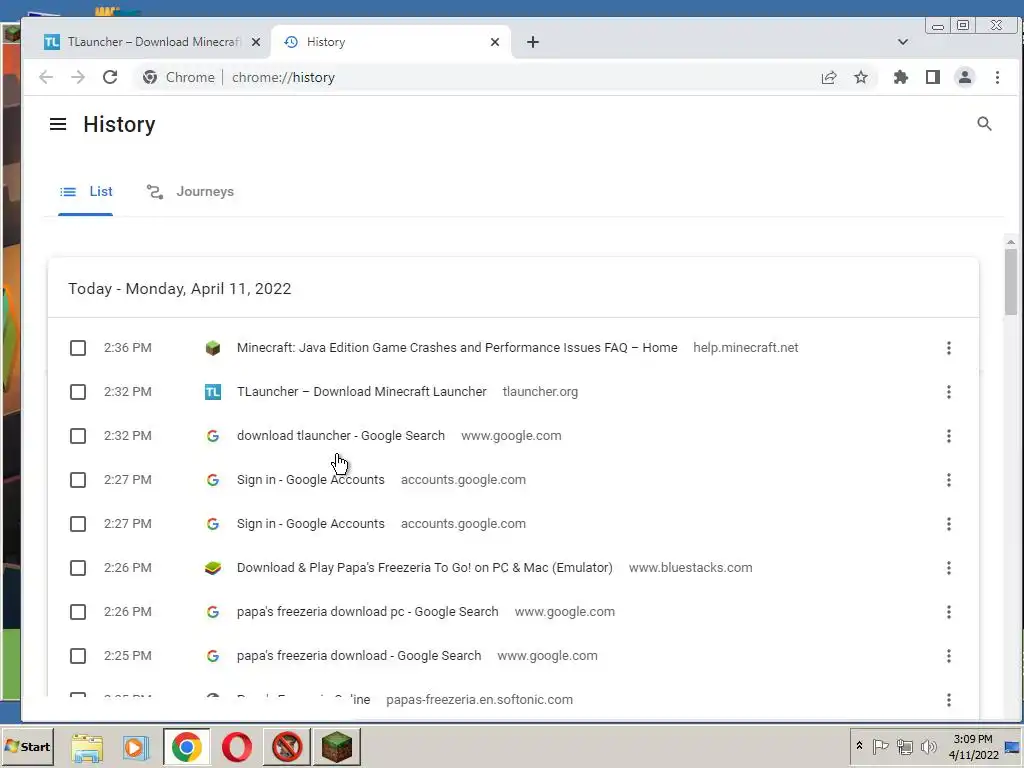Select the List view tab
The image size is (1024, 768).
[x=86, y=191]
